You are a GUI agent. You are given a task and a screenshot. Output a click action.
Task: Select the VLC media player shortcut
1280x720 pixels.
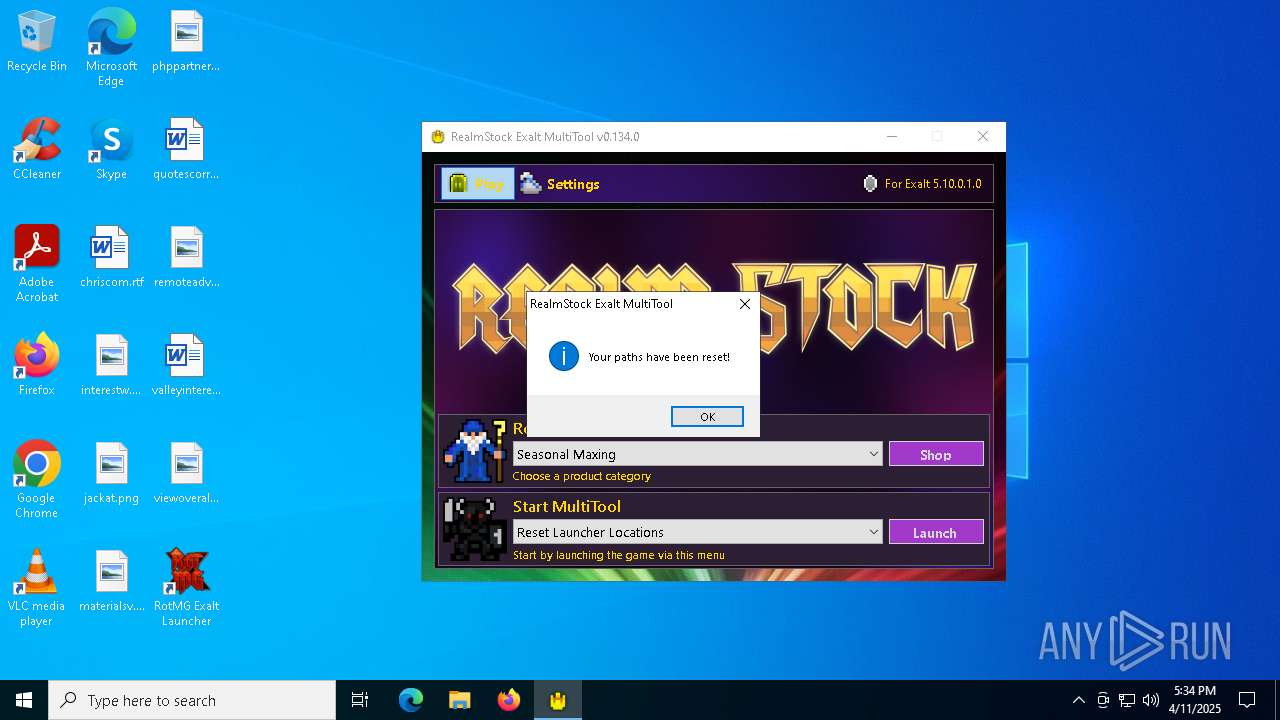37,588
